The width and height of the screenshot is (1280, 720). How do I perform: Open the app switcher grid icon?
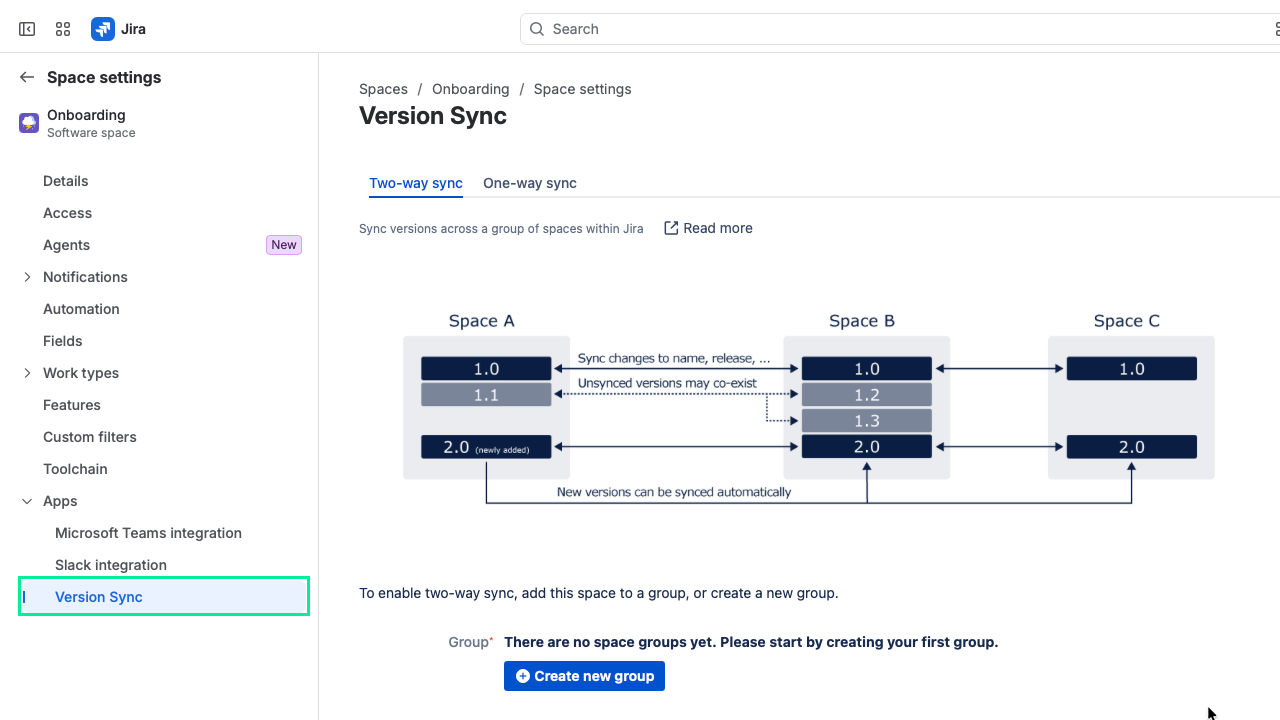63,29
